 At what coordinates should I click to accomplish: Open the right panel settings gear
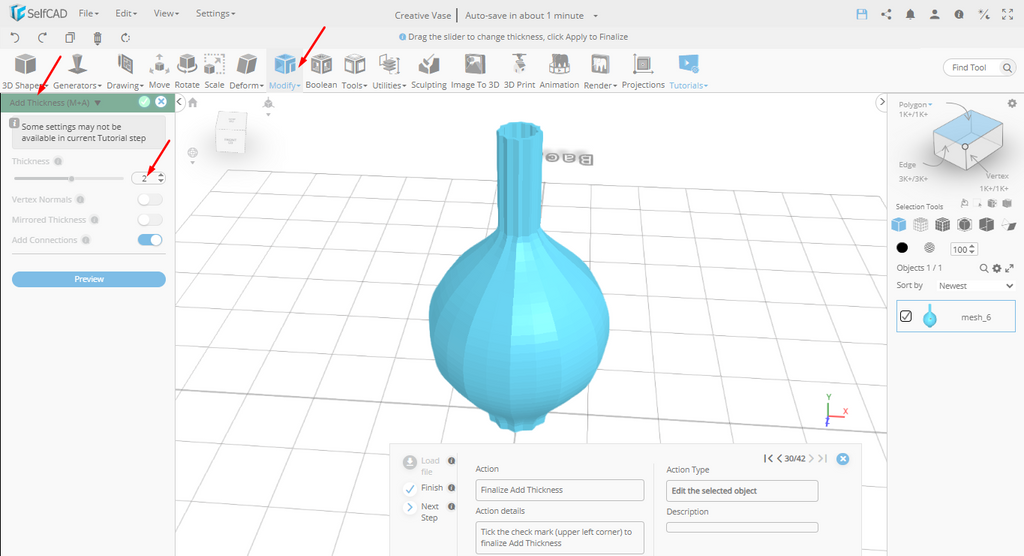[1012, 103]
